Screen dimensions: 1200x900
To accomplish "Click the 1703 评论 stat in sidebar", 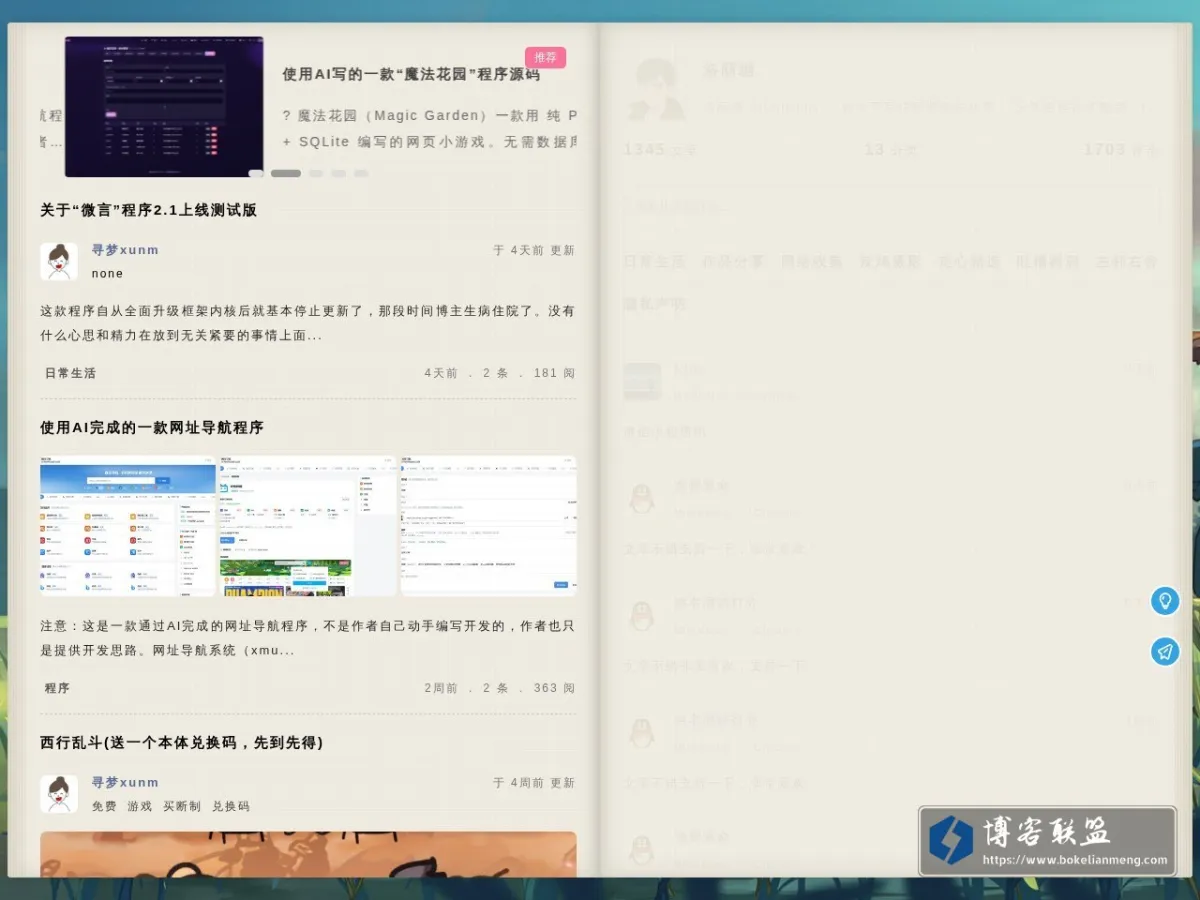I will pyautogui.click(x=1121, y=150).
